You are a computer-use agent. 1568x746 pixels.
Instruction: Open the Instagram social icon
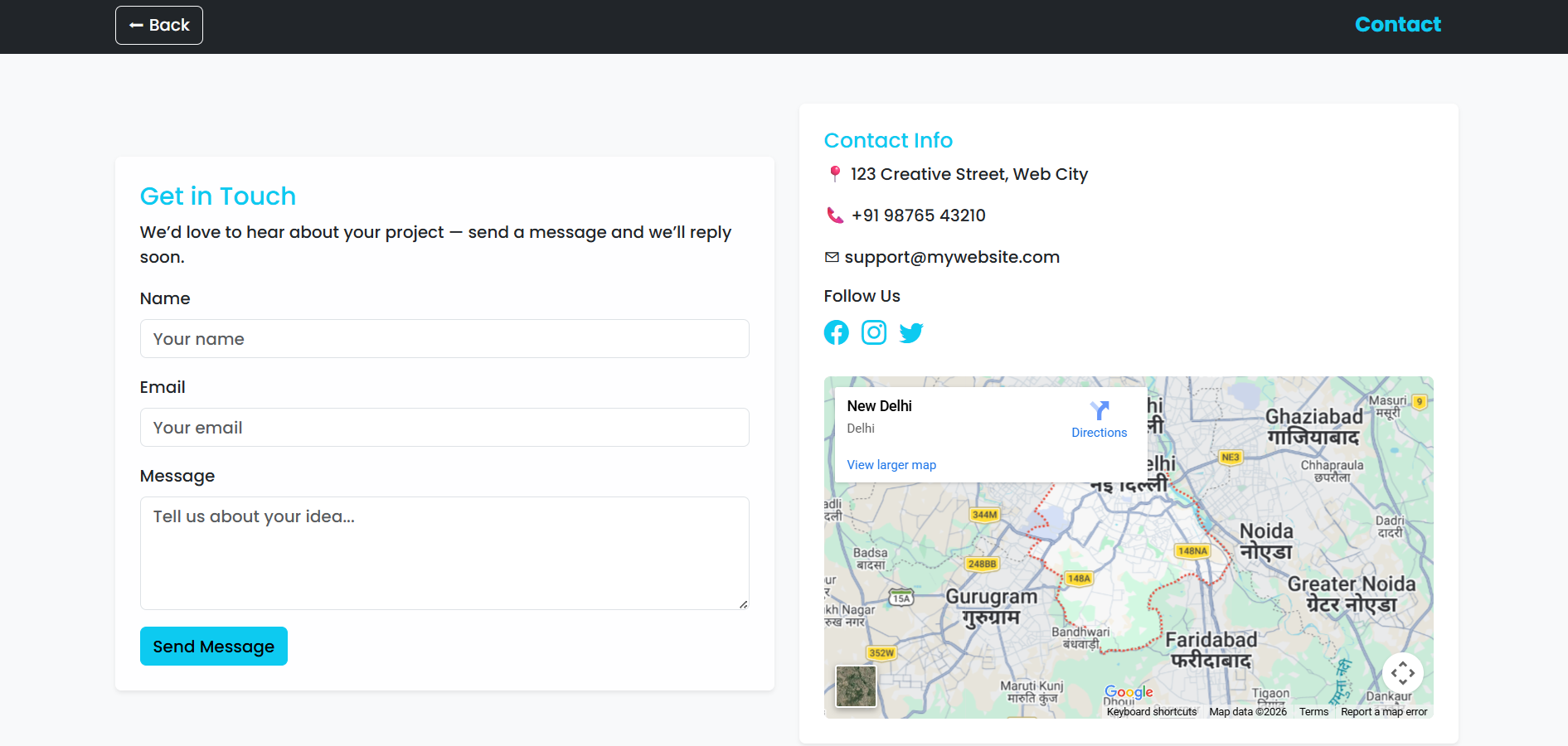pos(873,332)
